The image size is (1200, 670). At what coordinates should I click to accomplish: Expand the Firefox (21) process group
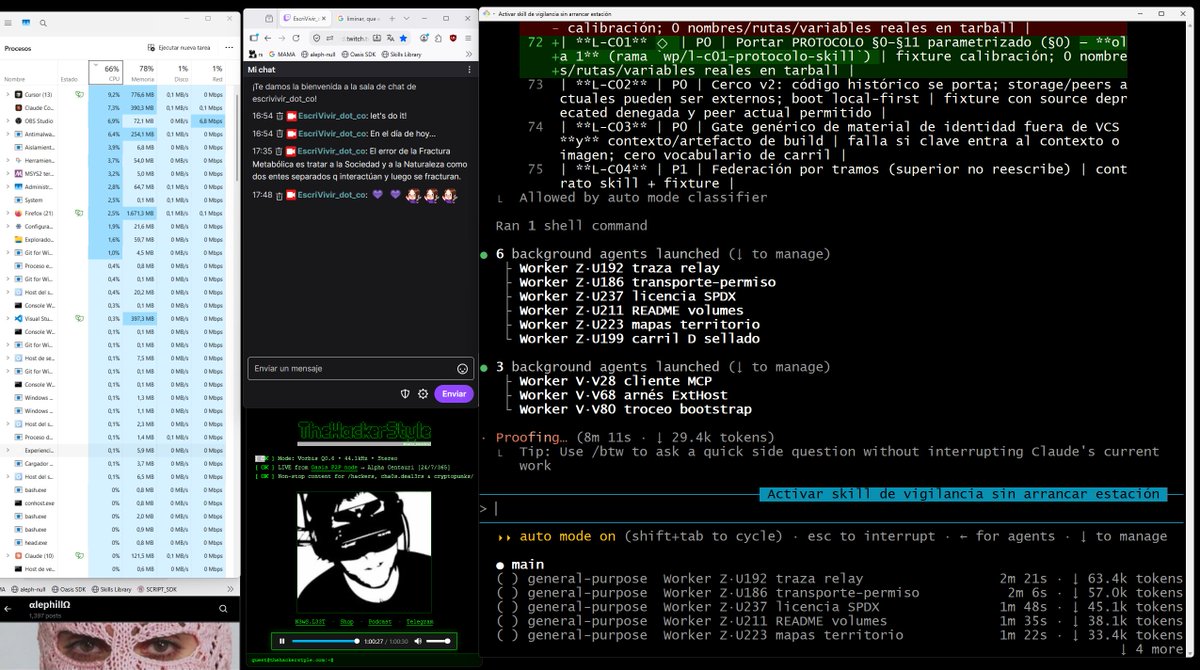coord(8,213)
